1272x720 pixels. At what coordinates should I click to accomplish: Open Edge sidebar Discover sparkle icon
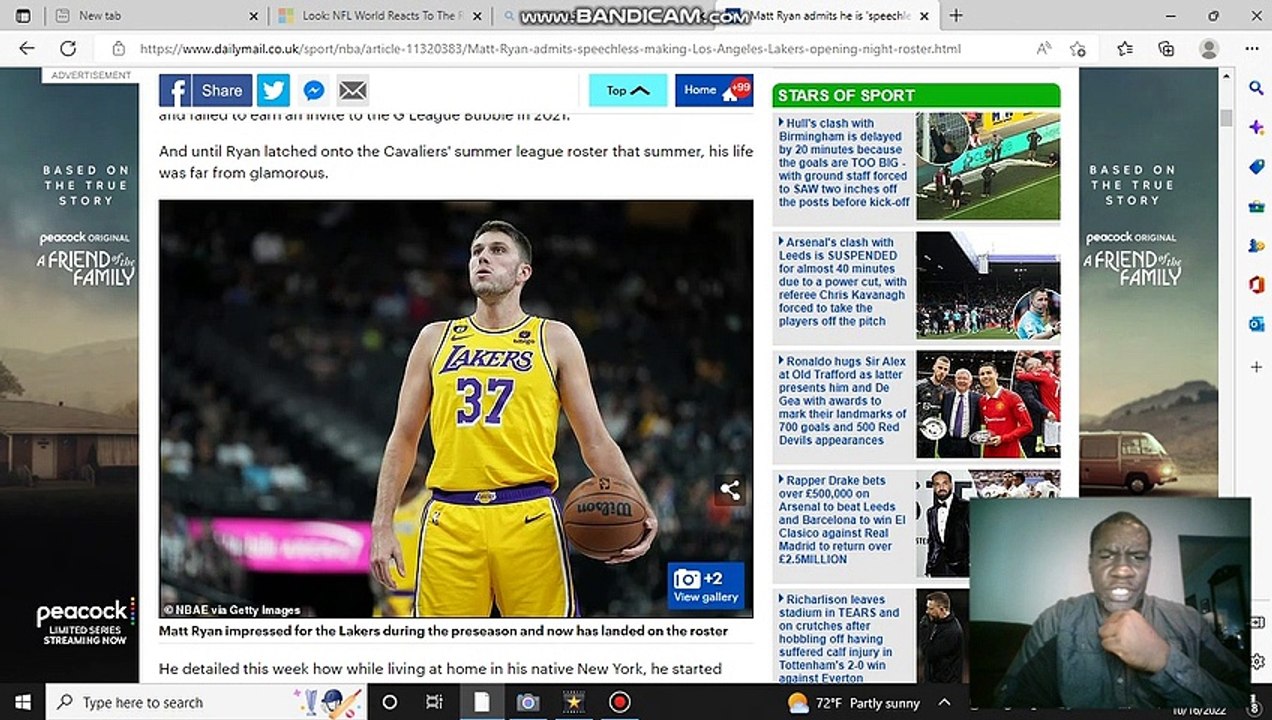coord(1256,127)
